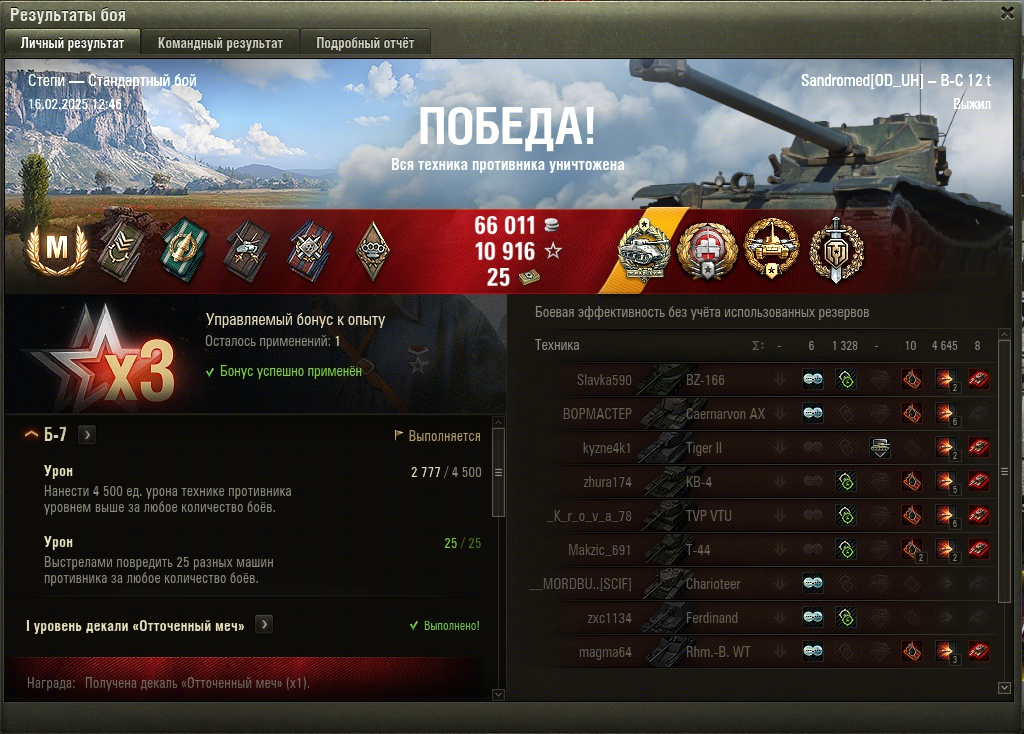This screenshot has height=734, width=1024.
Task: Click the spotted icon in the magma64 row
Action: point(812,651)
